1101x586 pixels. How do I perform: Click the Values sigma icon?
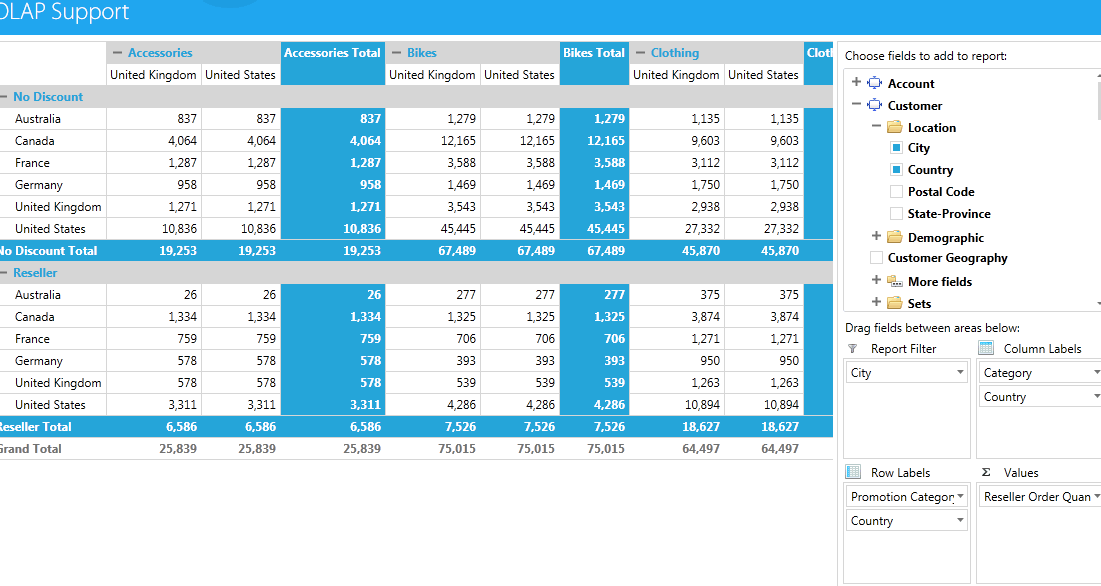click(x=986, y=472)
